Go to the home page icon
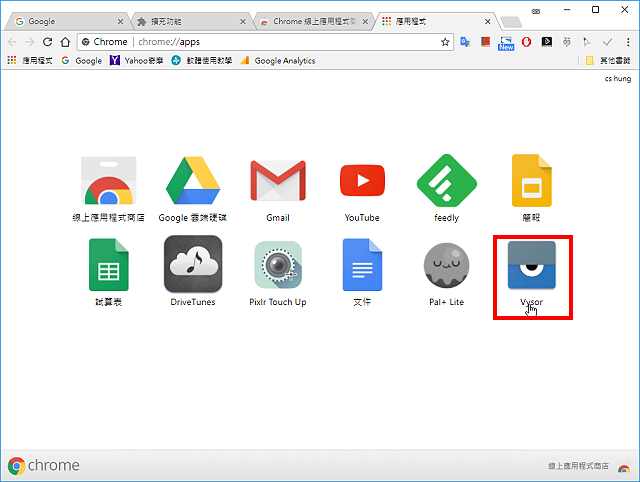The height and width of the screenshot is (482, 640). [x=65, y=42]
